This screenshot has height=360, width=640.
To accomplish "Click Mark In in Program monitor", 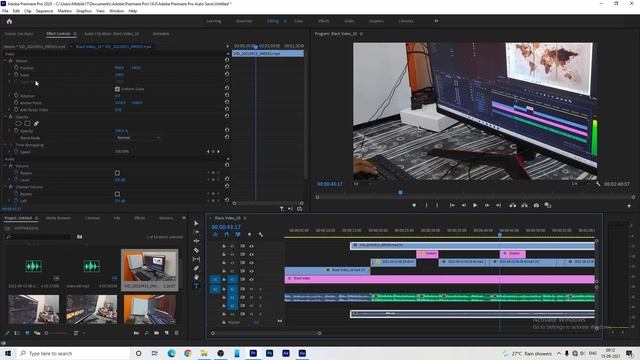I will pos(427,205).
